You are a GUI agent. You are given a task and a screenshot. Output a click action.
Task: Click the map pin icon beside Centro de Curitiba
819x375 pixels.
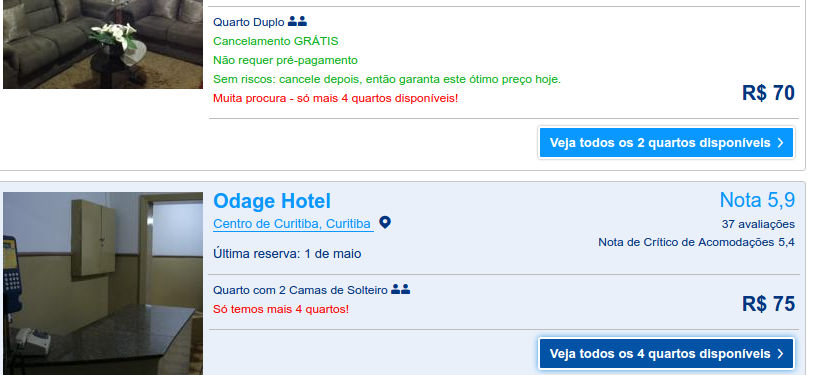coord(384,223)
